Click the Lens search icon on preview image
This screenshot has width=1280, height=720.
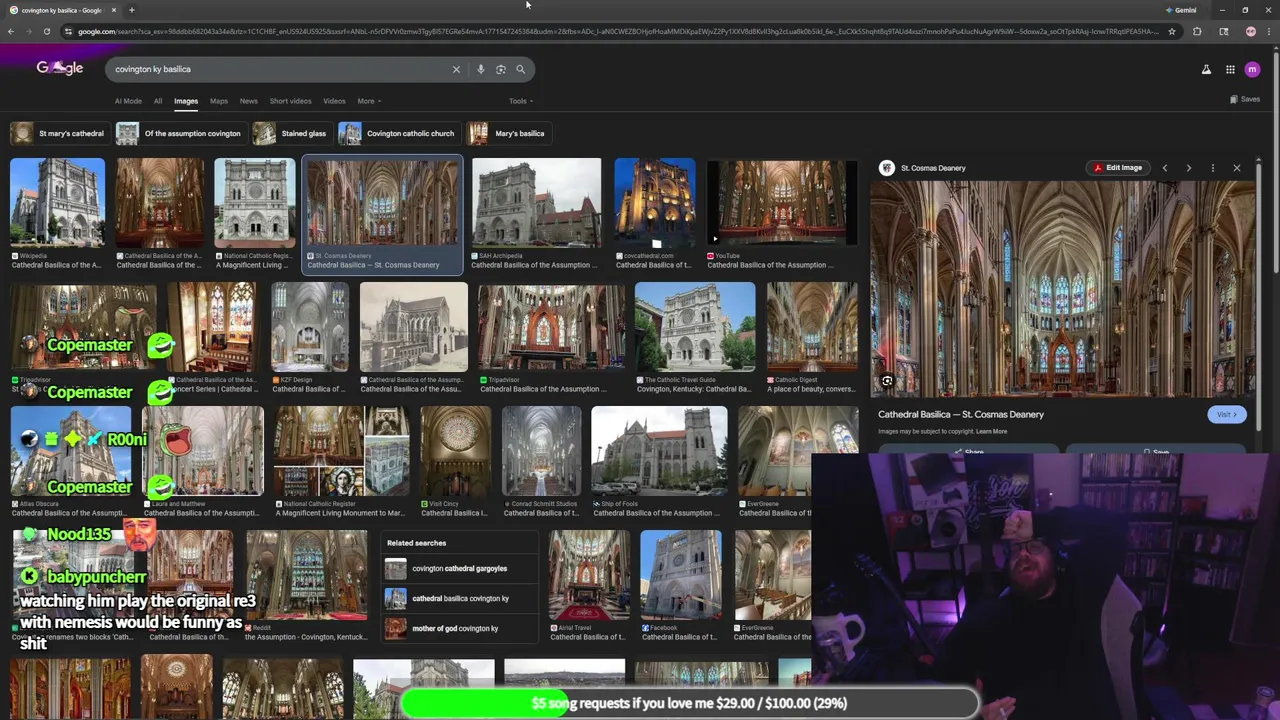click(887, 381)
